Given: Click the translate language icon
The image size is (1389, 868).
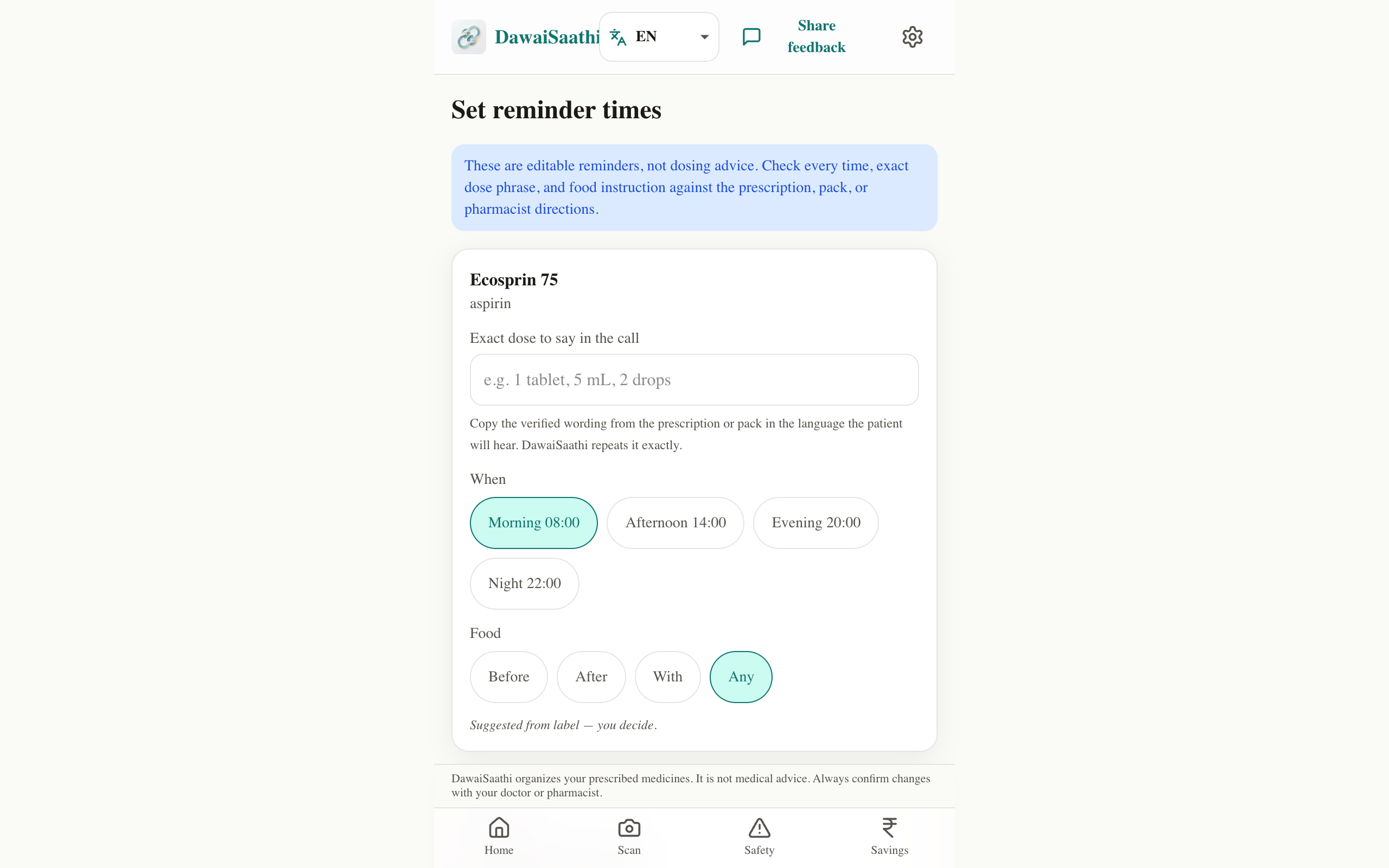Looking at the screenshot, I should pos(617,37).
